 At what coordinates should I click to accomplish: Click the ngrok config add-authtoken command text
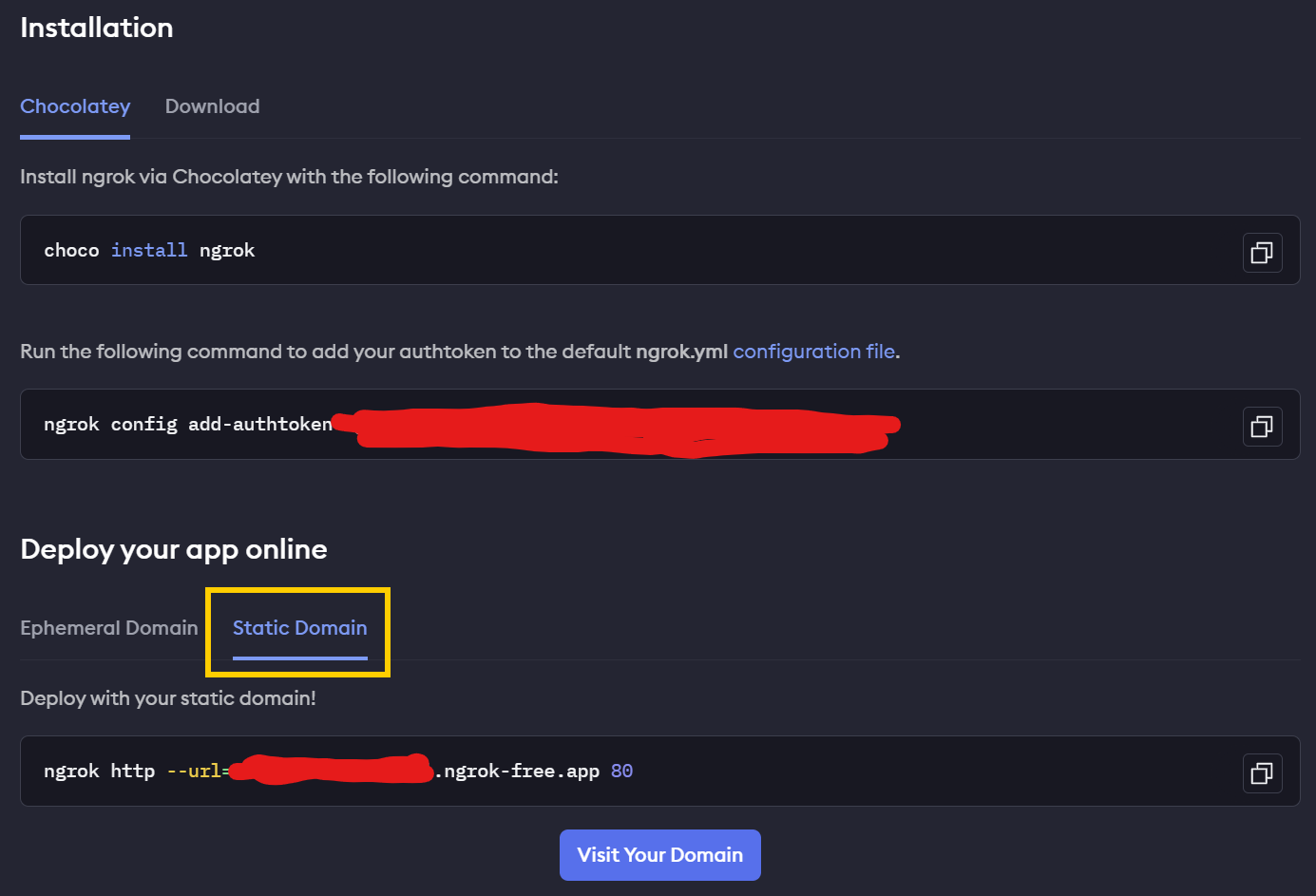188,424
